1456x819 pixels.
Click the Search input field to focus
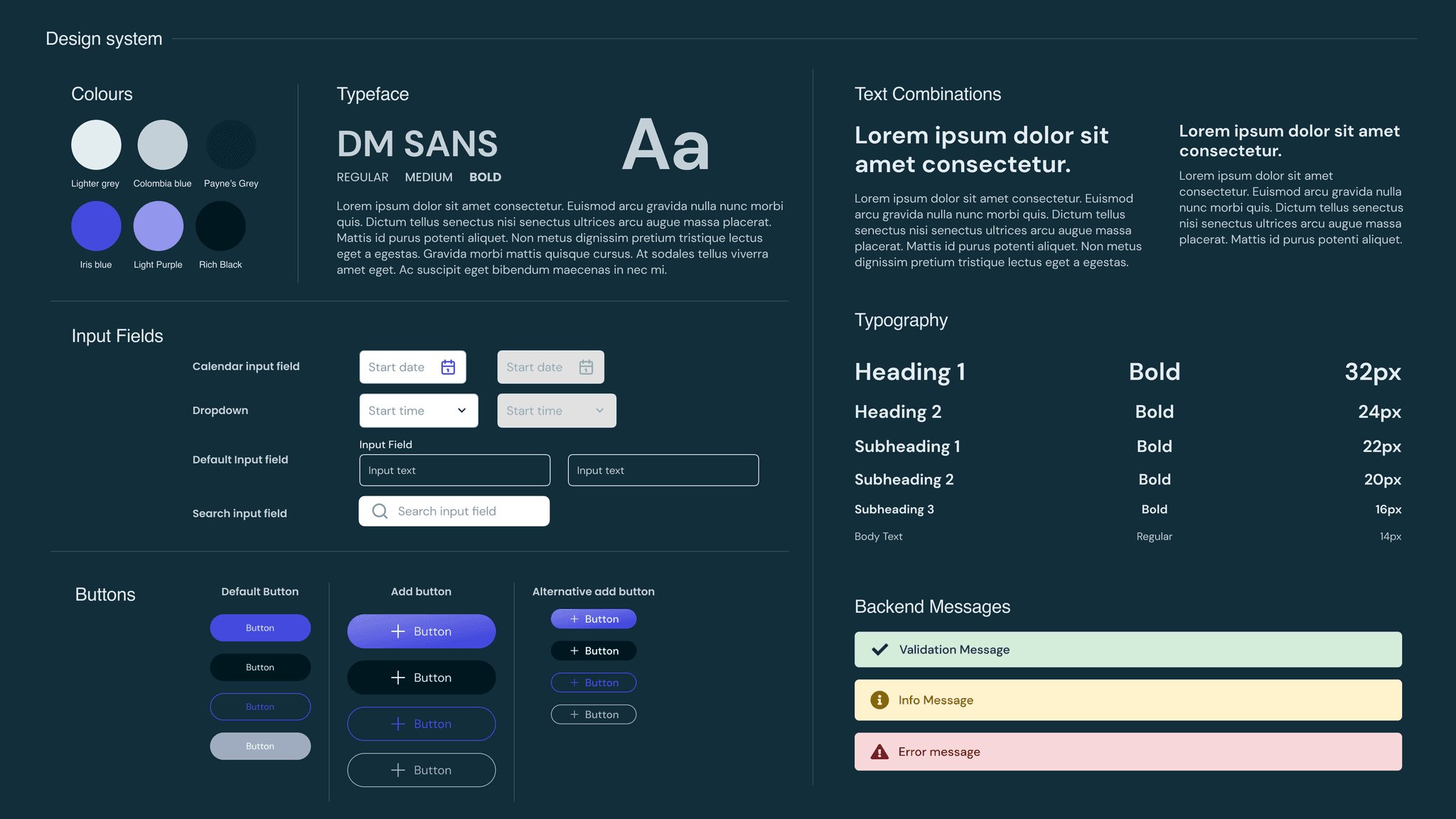tap(454, 511)
